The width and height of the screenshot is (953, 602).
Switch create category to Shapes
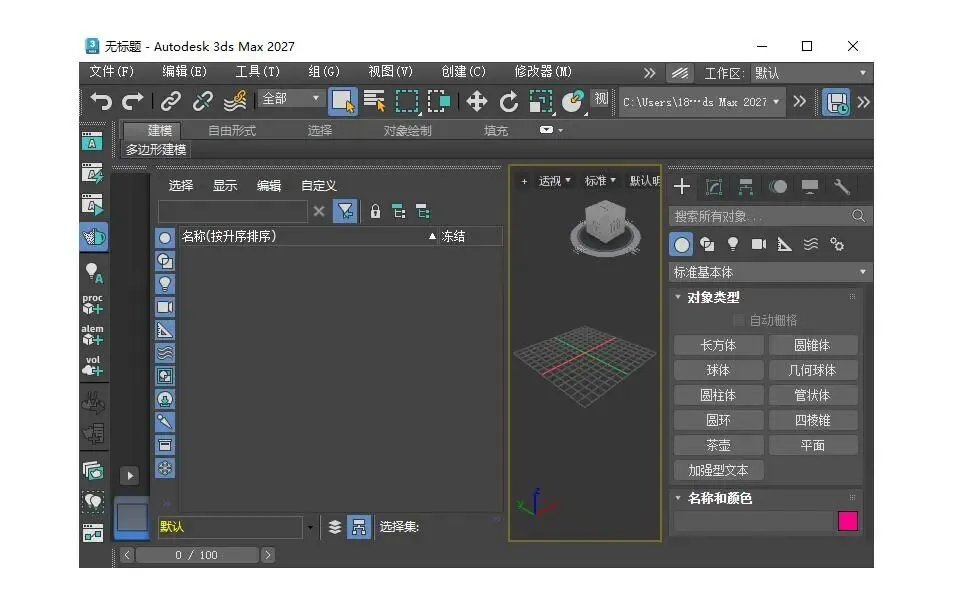[707, 244]
